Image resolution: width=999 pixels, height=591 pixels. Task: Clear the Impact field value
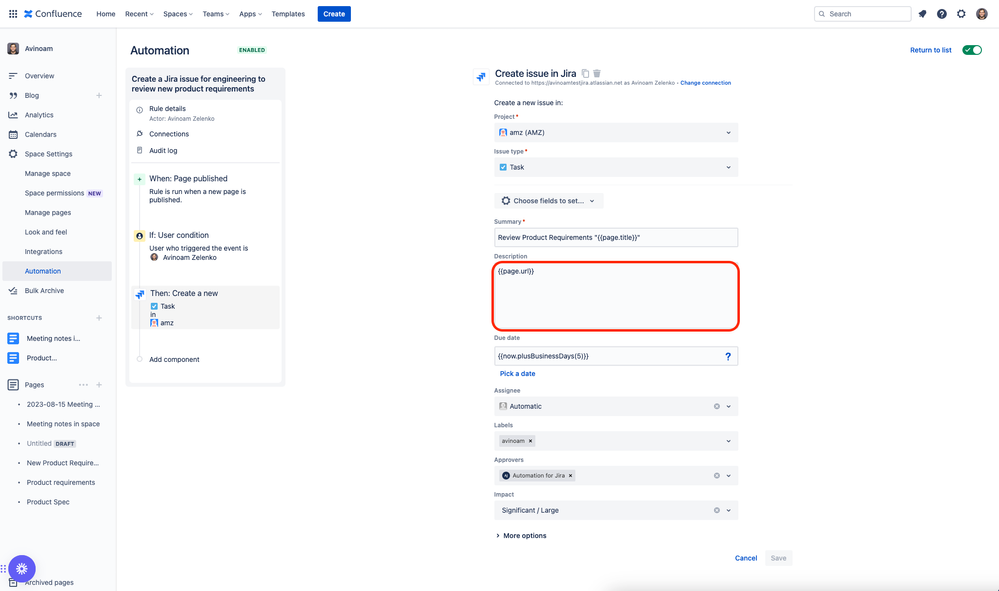pyautogui.click(x=717, y=510)
